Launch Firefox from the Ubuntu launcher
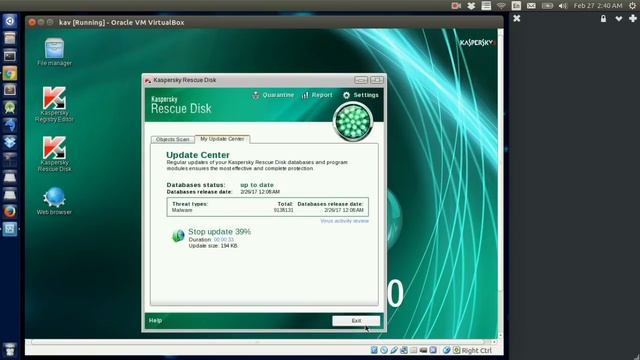 tap(10, 211)
